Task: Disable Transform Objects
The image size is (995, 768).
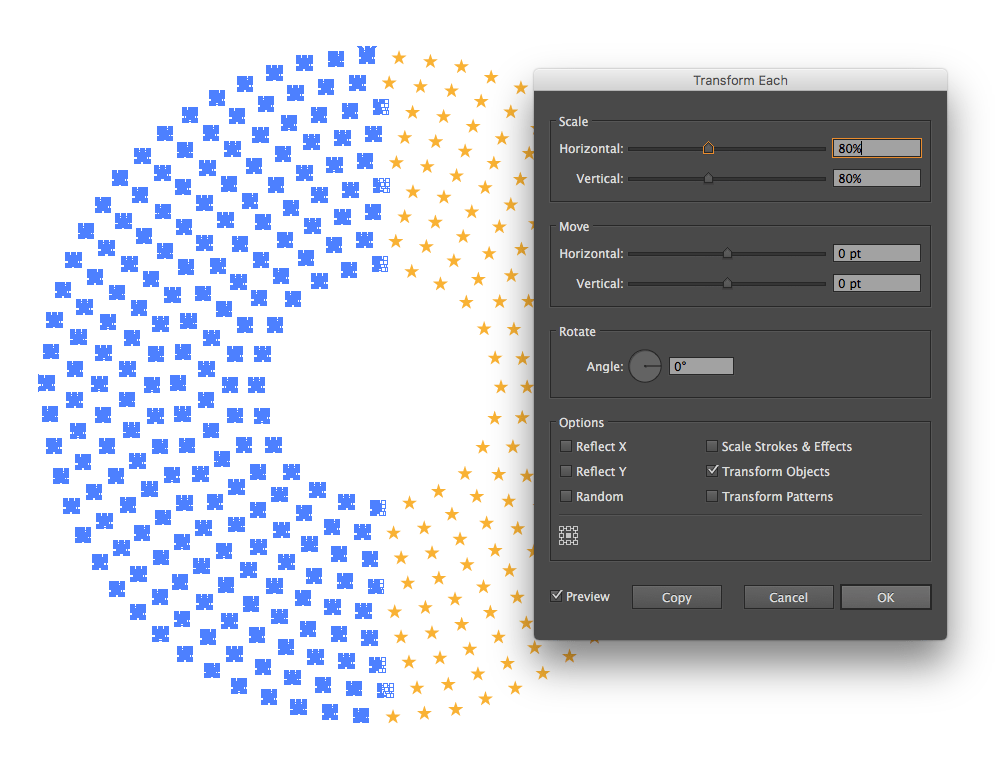Action: [x=711, y=471]
